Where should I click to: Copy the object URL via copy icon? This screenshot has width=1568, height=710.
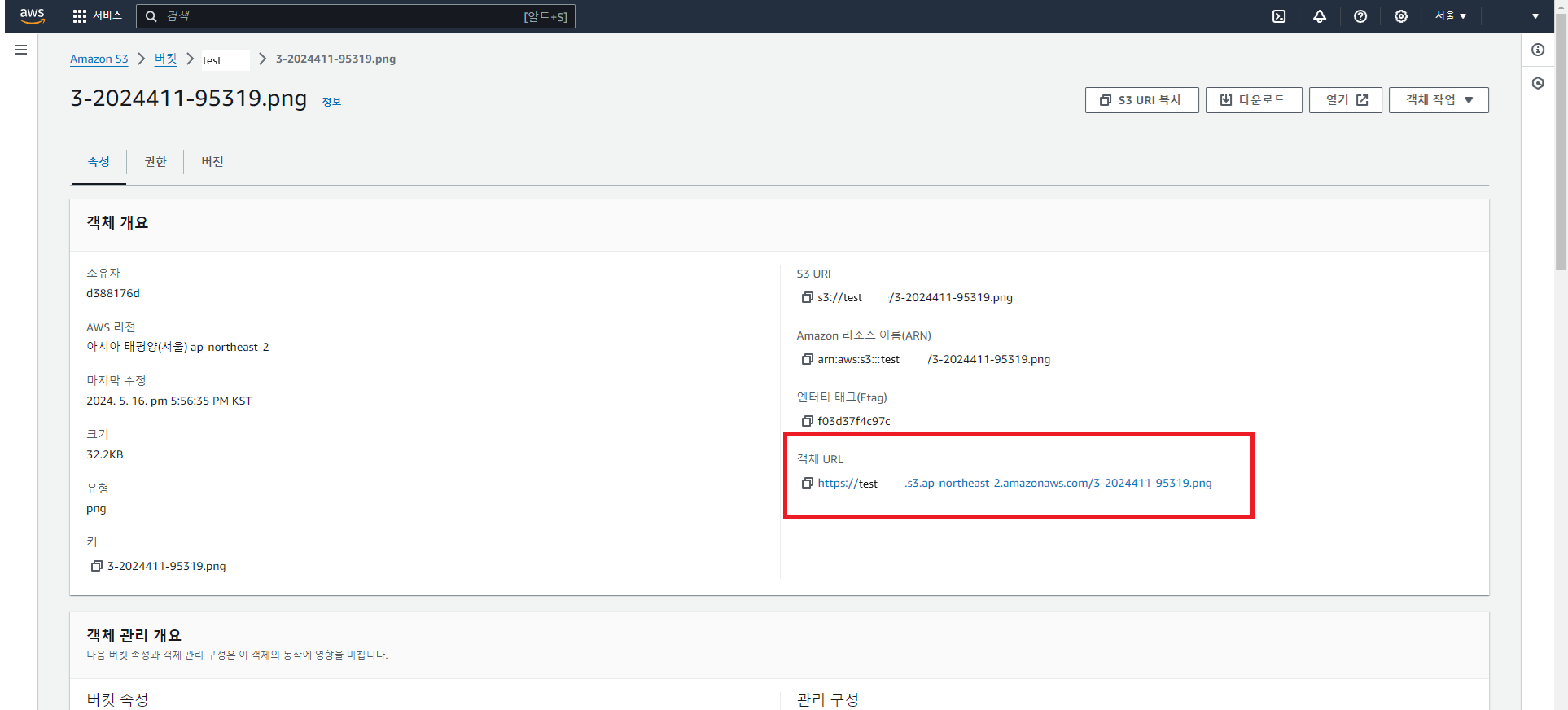coord(808,483)
